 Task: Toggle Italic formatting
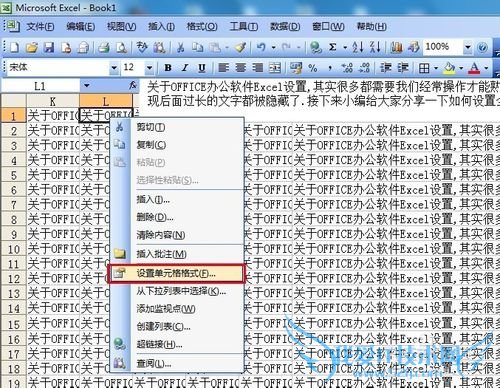click(185, 68)
